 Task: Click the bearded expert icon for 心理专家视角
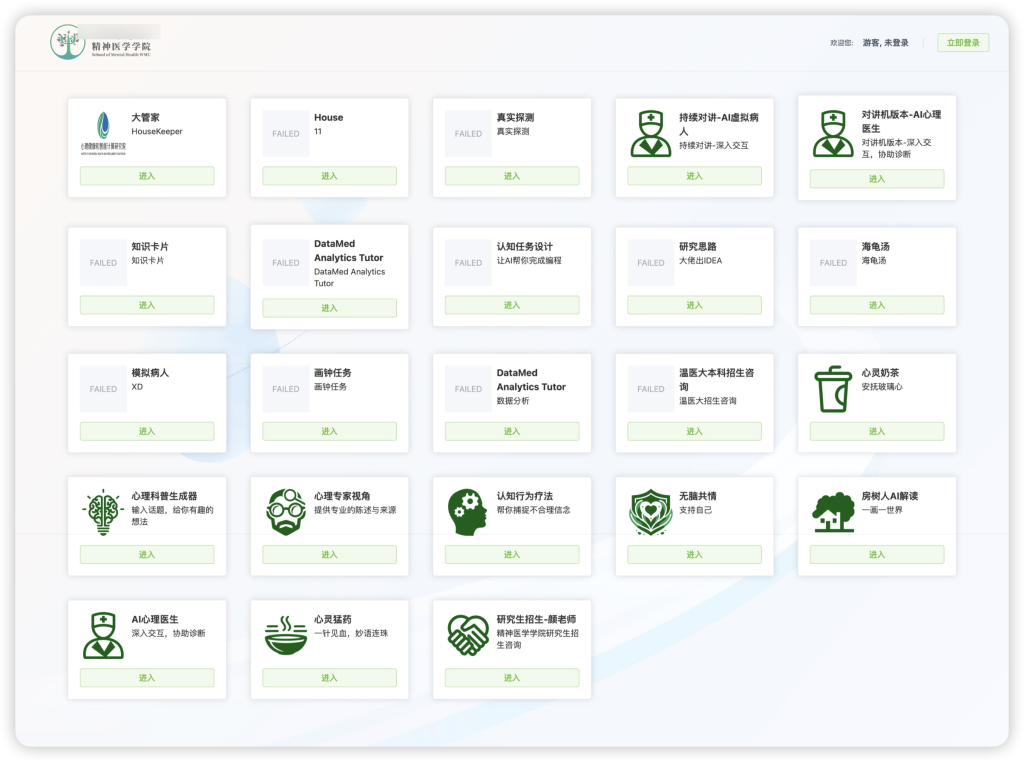(286, 512)
